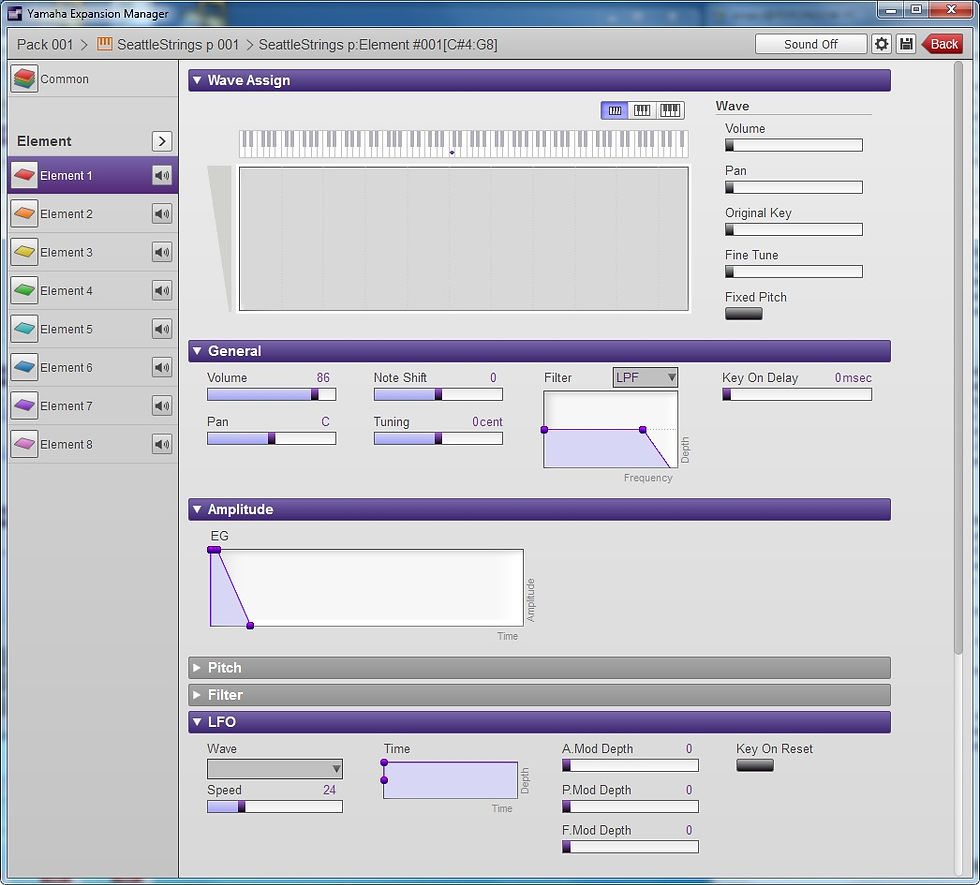
Task: Adjust the A.Mod Depth slider
Action: coord(630,766)
